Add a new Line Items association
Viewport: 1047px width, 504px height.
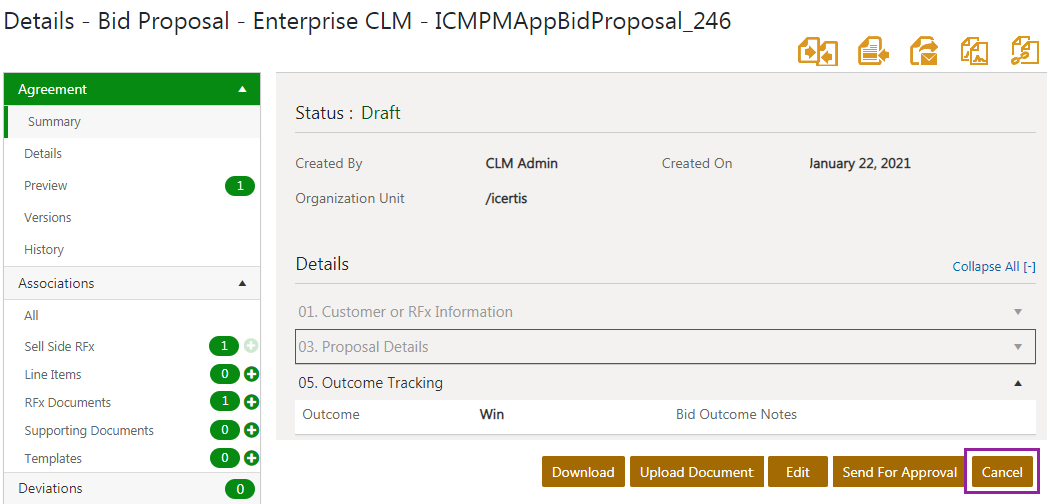pos(252,375)
